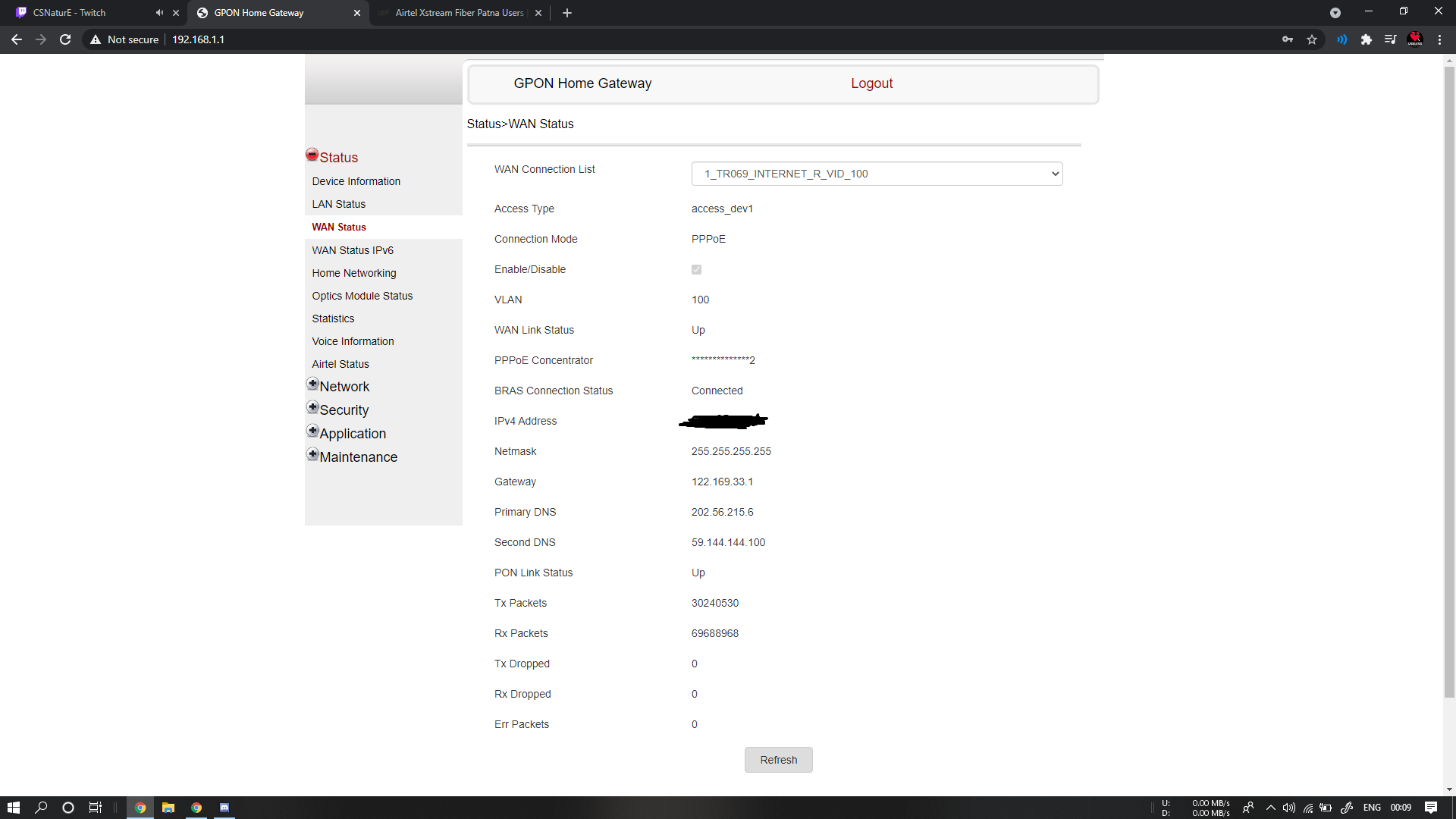1456x819 pixels.
Task: Click the Not secure warning icon
Action: point(96,39)
